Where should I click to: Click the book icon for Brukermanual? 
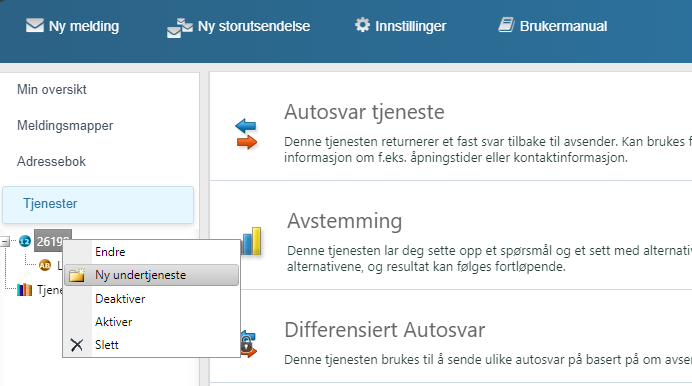click(x=506, y=25)
